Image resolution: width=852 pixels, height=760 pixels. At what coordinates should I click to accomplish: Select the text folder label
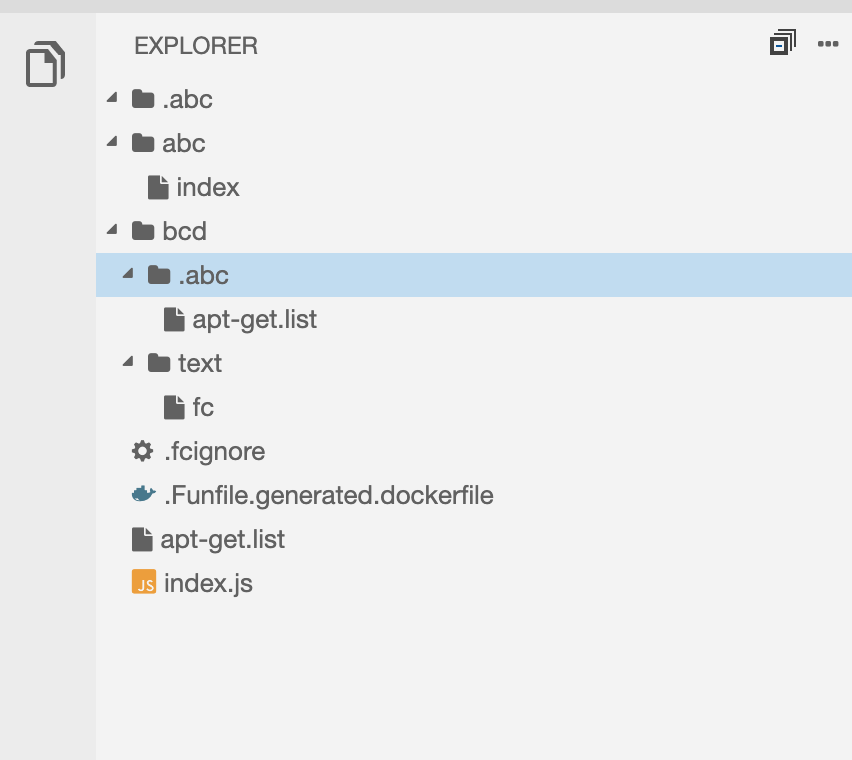pos(200,363)
